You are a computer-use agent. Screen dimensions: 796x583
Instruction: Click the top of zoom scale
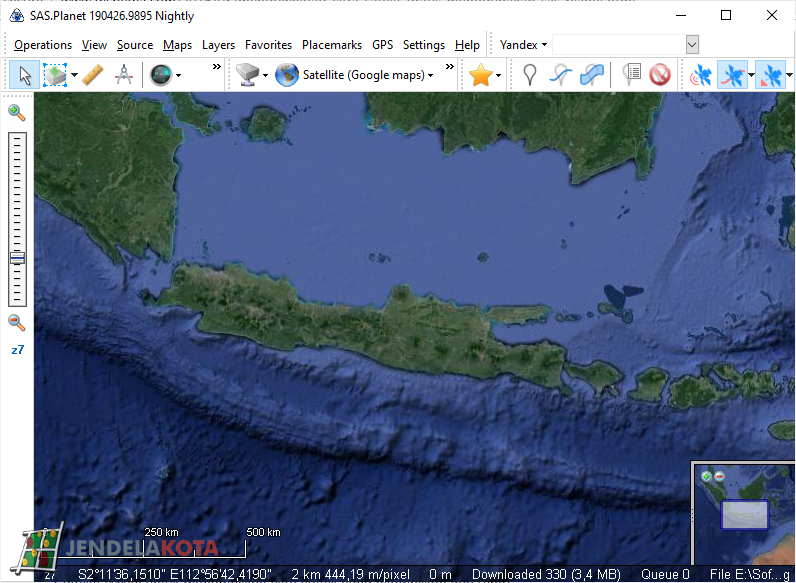point(17,137)
